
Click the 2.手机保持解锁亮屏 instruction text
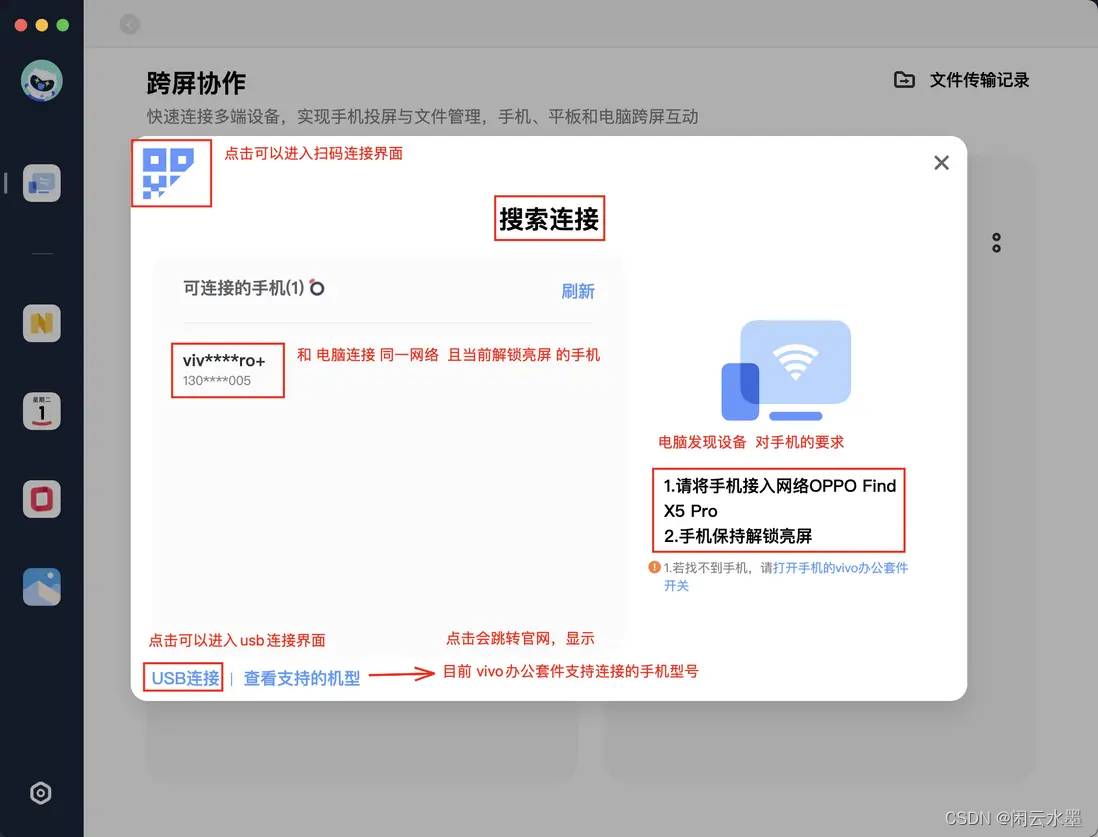pyautogui.click(x=737, y=536)
